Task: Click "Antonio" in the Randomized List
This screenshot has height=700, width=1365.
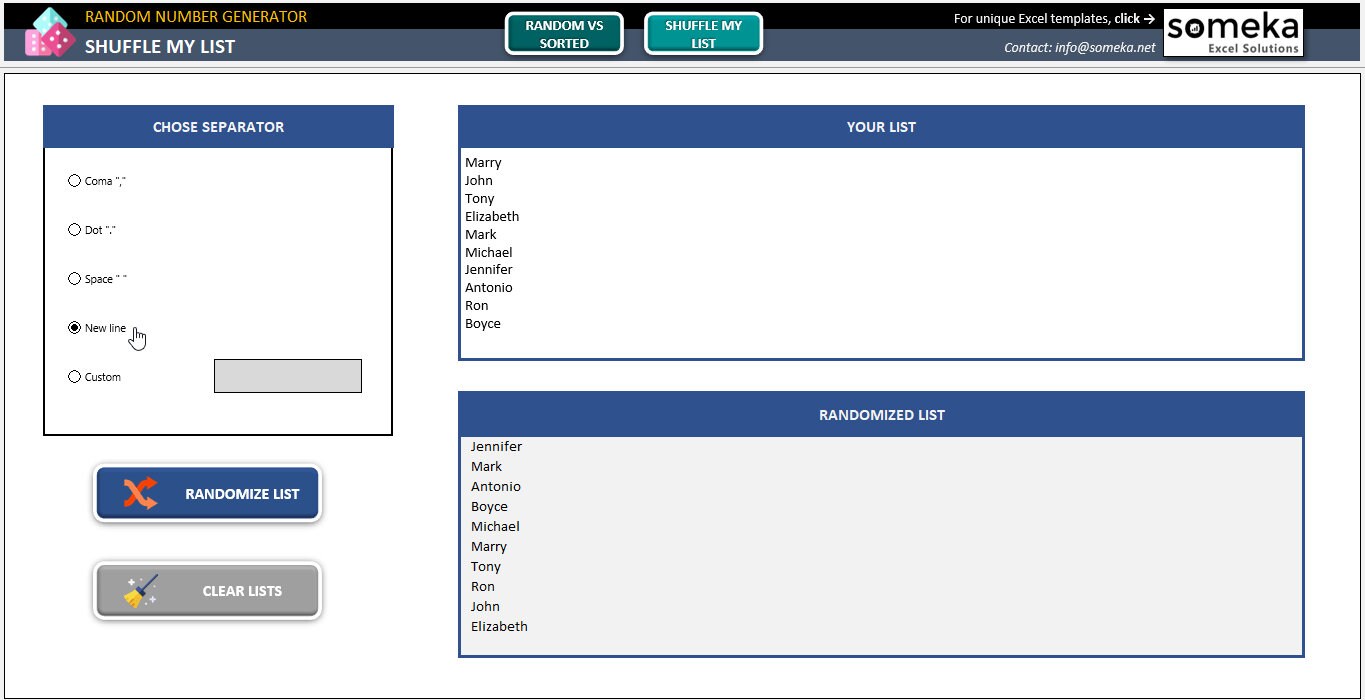Action: point(496,487)
